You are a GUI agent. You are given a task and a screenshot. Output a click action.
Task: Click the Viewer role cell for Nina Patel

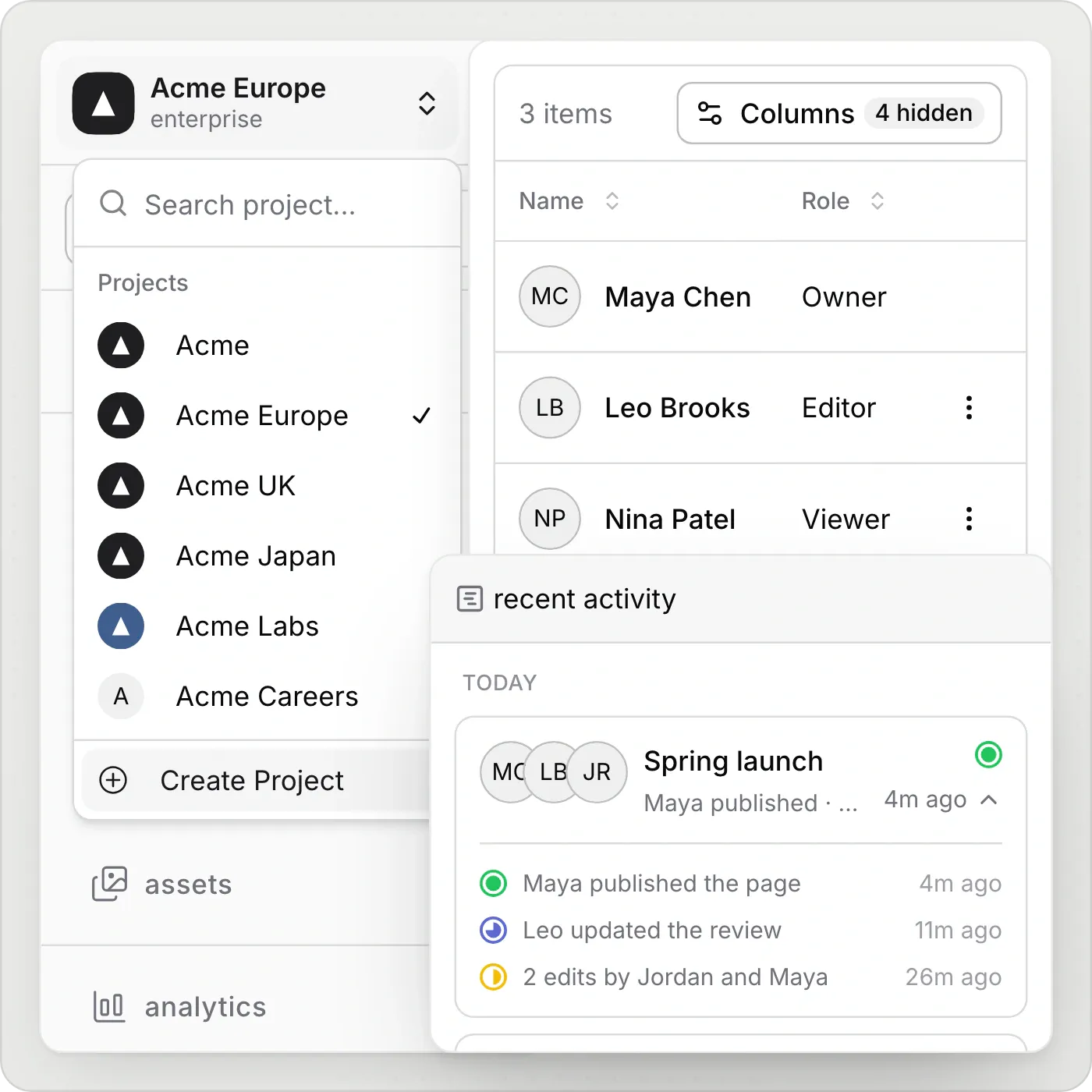tap(846, 519)
